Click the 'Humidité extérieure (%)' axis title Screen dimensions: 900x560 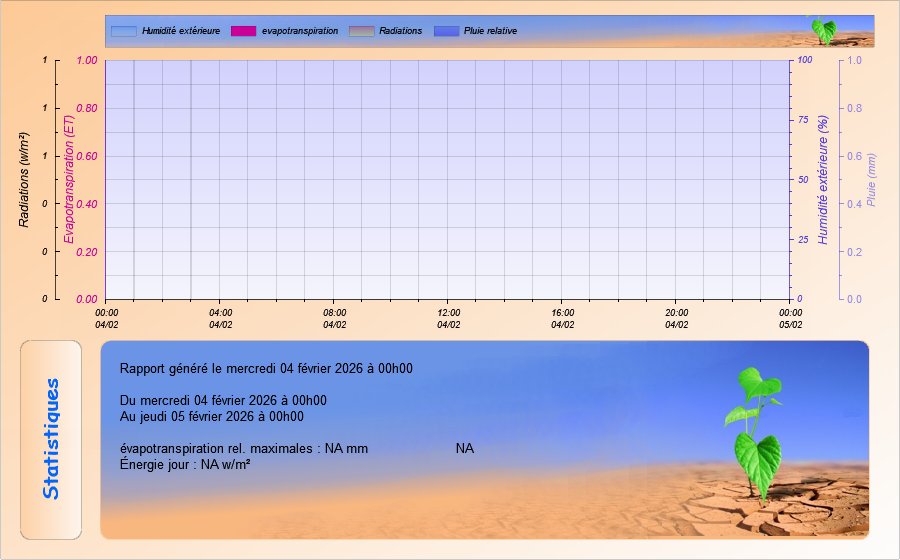coord(823,180)
